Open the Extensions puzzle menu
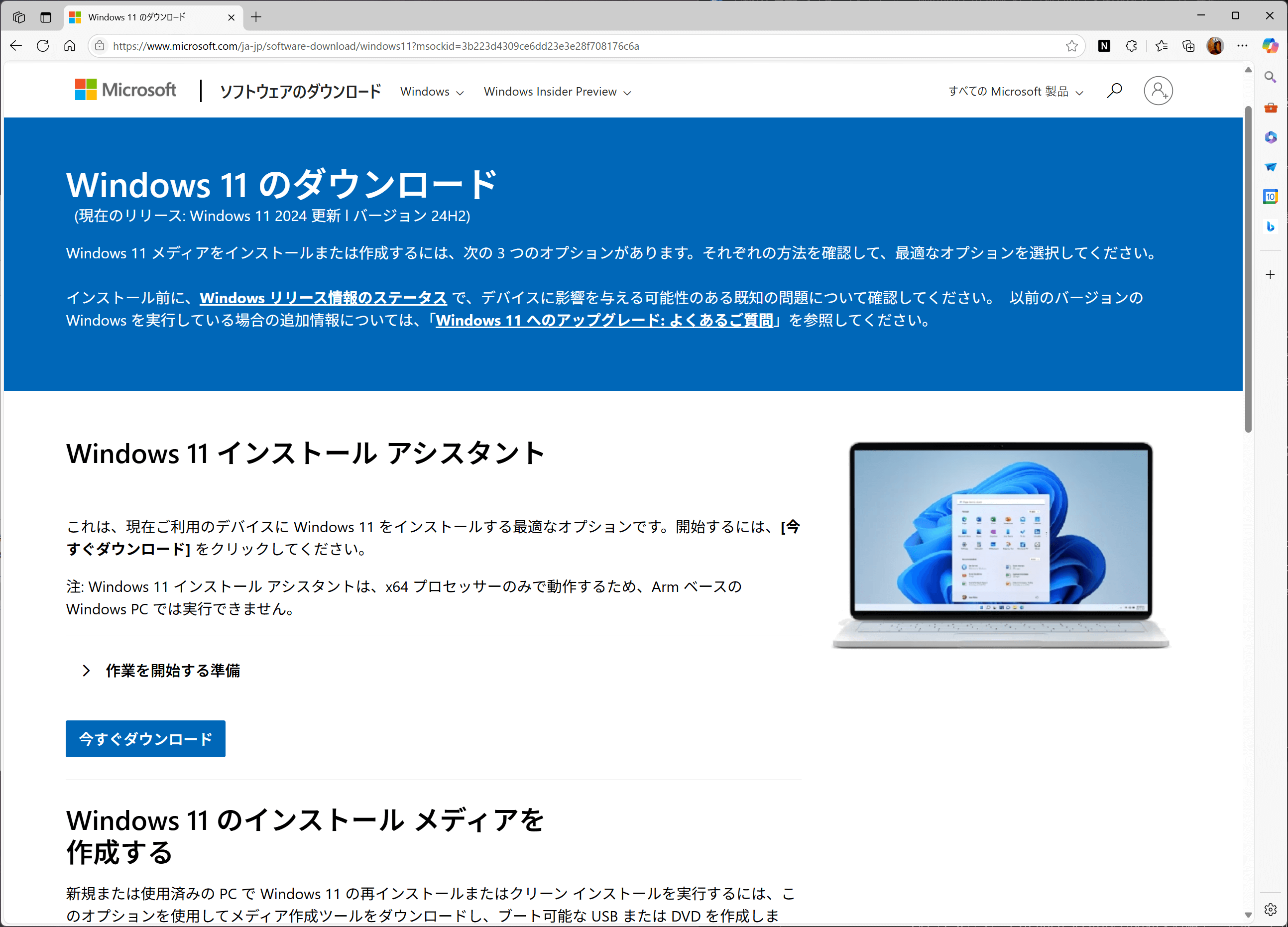This screenshot has width=1288, height=927. tap(1131, 46)
